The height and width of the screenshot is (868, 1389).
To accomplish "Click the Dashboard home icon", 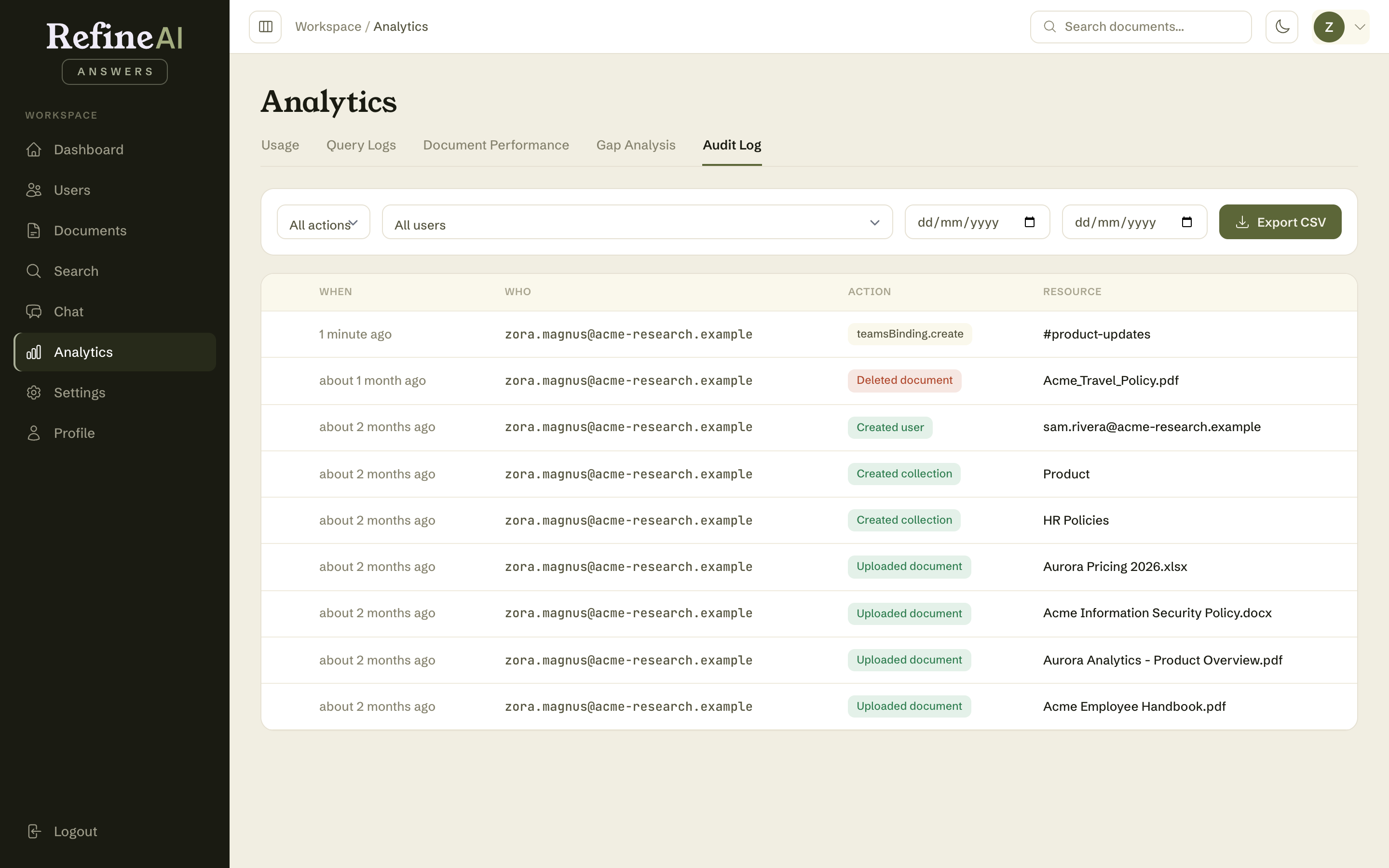I will point(34,149).
